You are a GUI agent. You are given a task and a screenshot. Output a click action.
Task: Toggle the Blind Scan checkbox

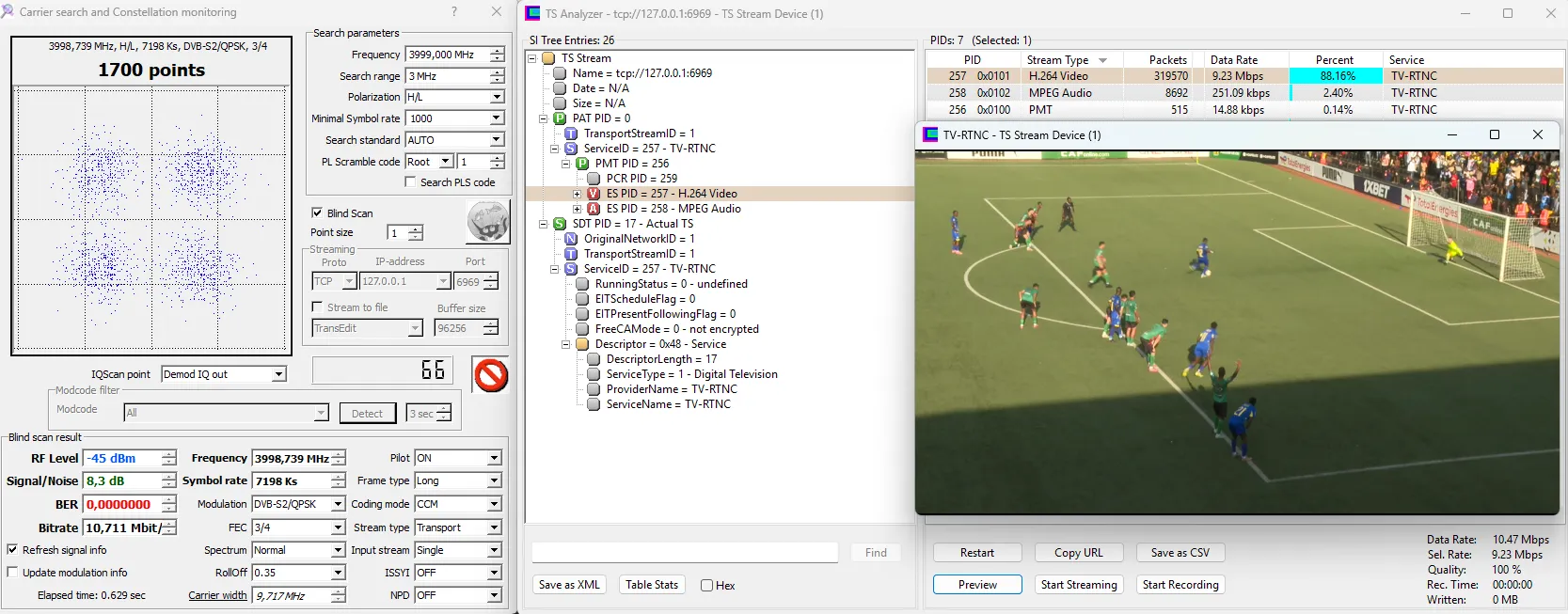pos(317,213)
